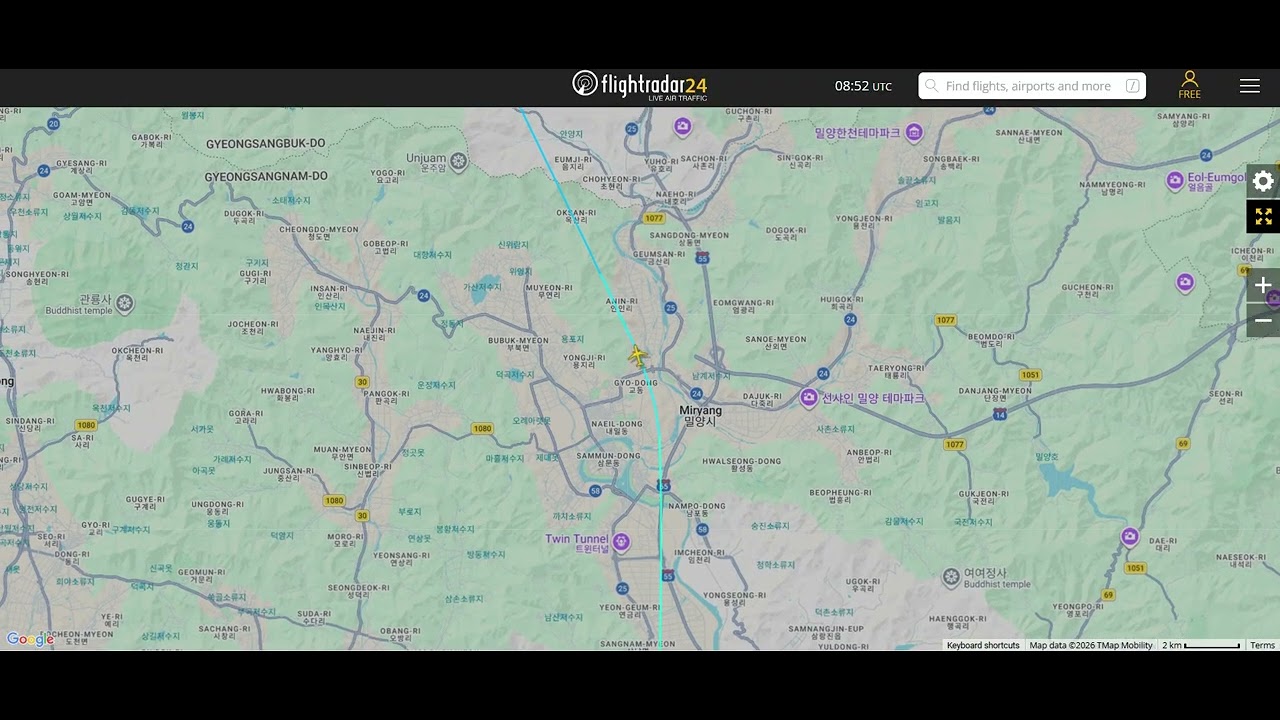Zoom in the map with plus
Viewport: 1280px width, 720px height.
click(x=1263, y=286)
